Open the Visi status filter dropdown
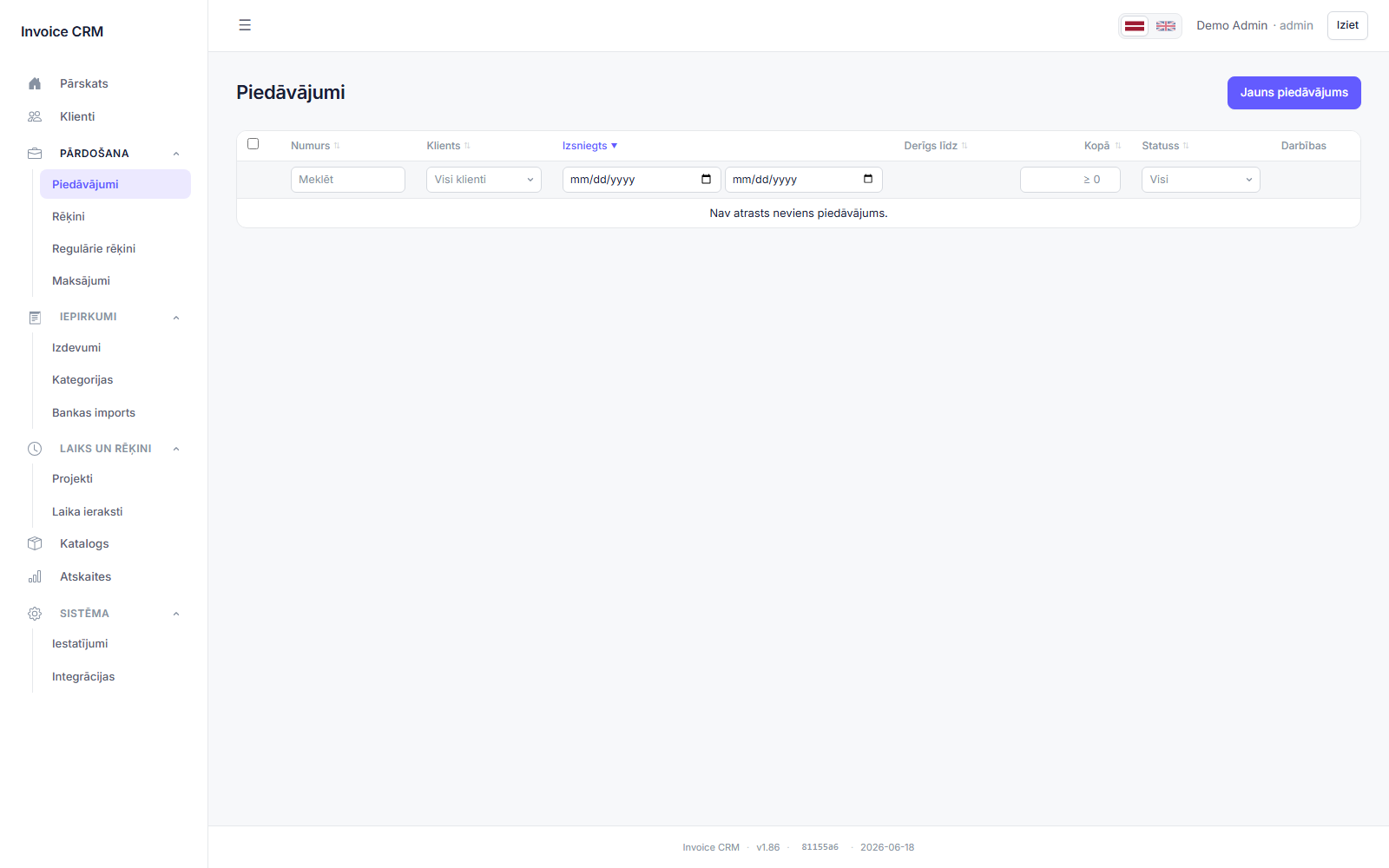Viewport: 1389px width, 868px height. 1201,180
